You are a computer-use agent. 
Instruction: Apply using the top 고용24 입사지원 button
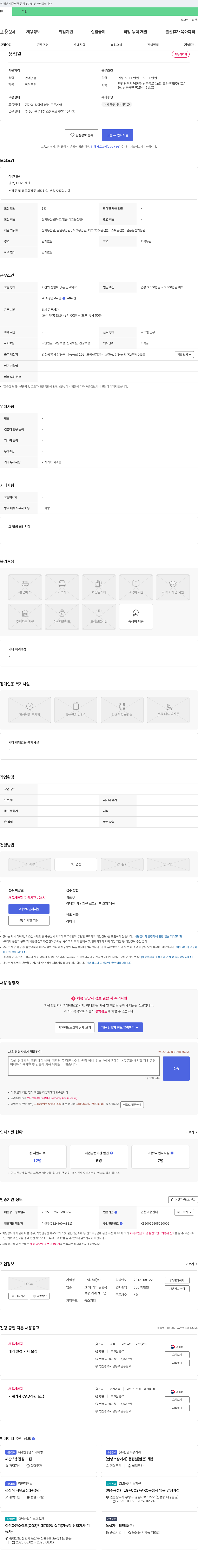click(118, 135)
